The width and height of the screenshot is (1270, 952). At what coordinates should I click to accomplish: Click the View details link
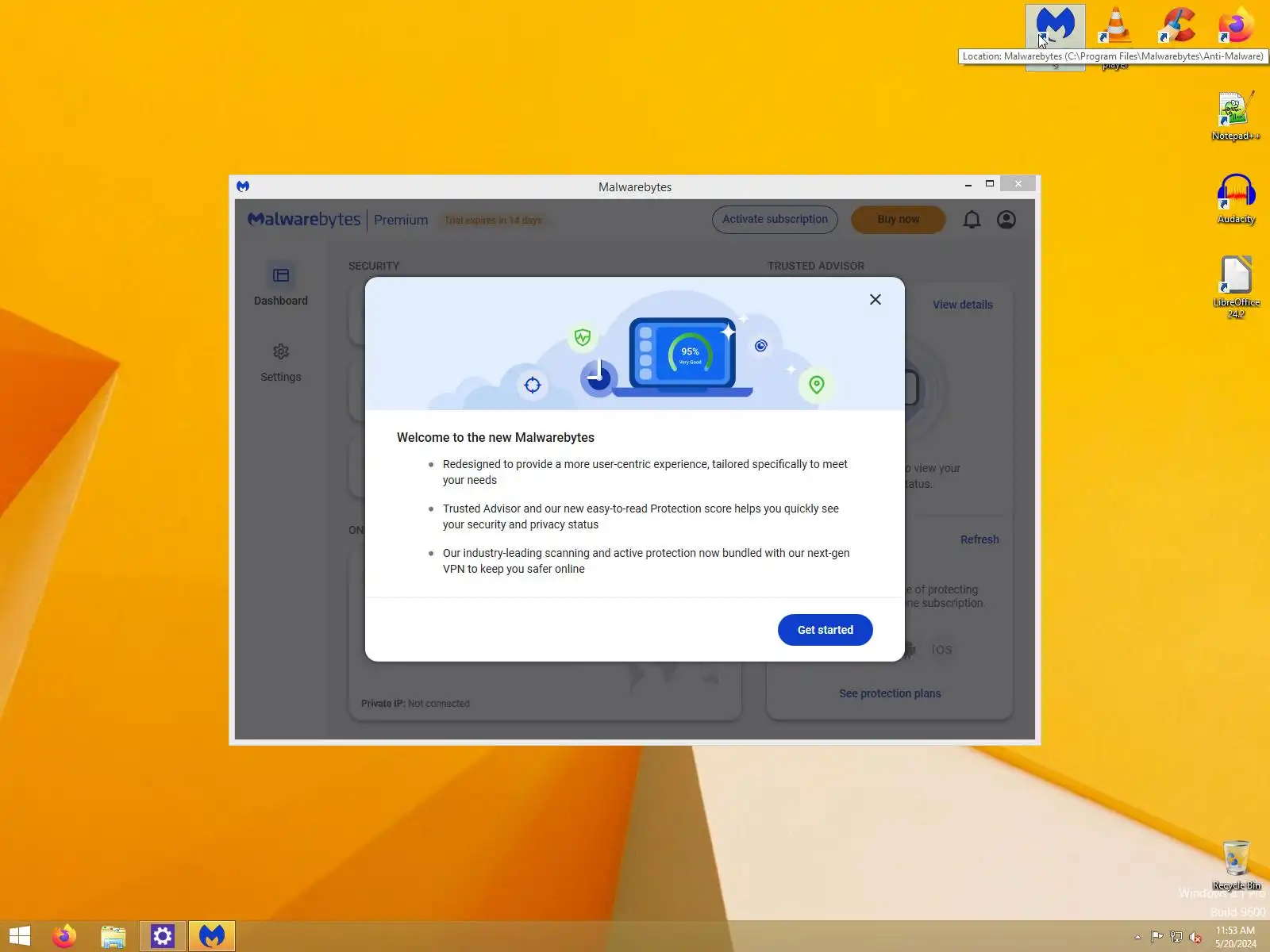click(963, 305)
